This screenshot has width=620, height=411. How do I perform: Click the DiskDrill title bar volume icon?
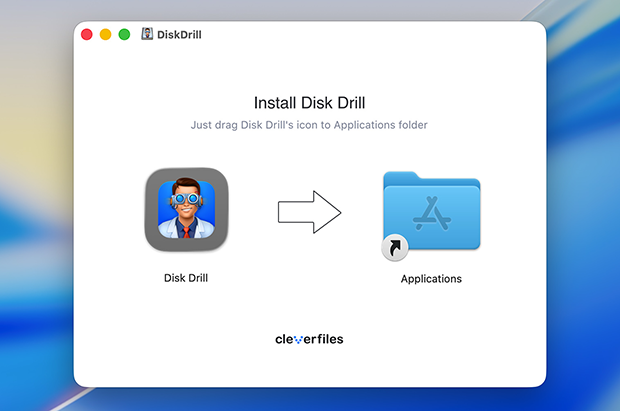(x=147, y=34)
